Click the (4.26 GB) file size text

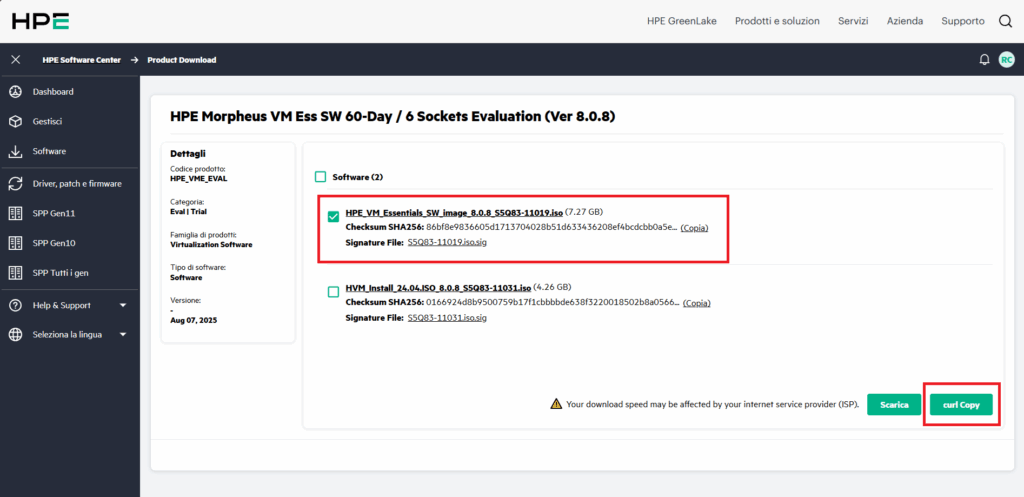coord(552,287)
